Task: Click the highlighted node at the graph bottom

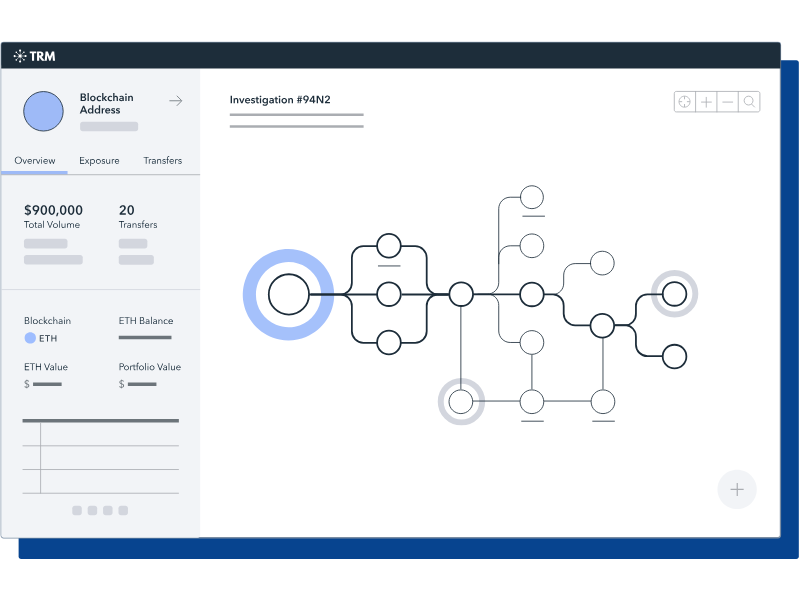Action: (x=461, y=401)
